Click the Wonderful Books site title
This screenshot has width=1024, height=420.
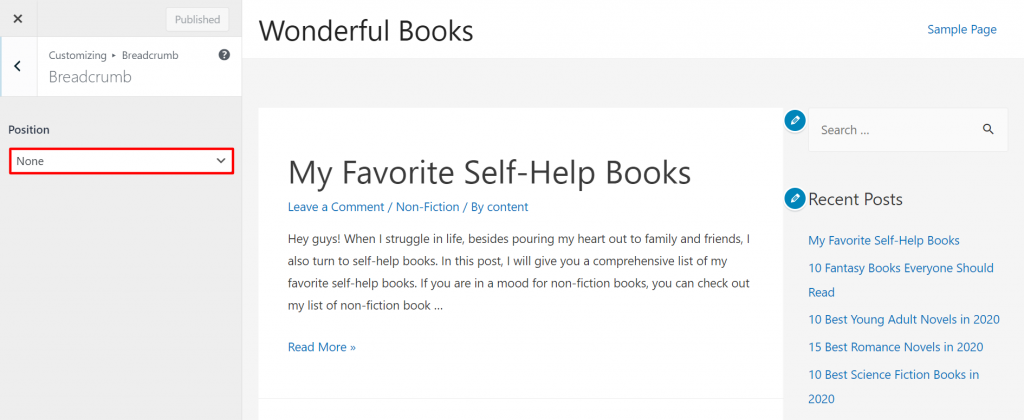[x=366, y=31]
